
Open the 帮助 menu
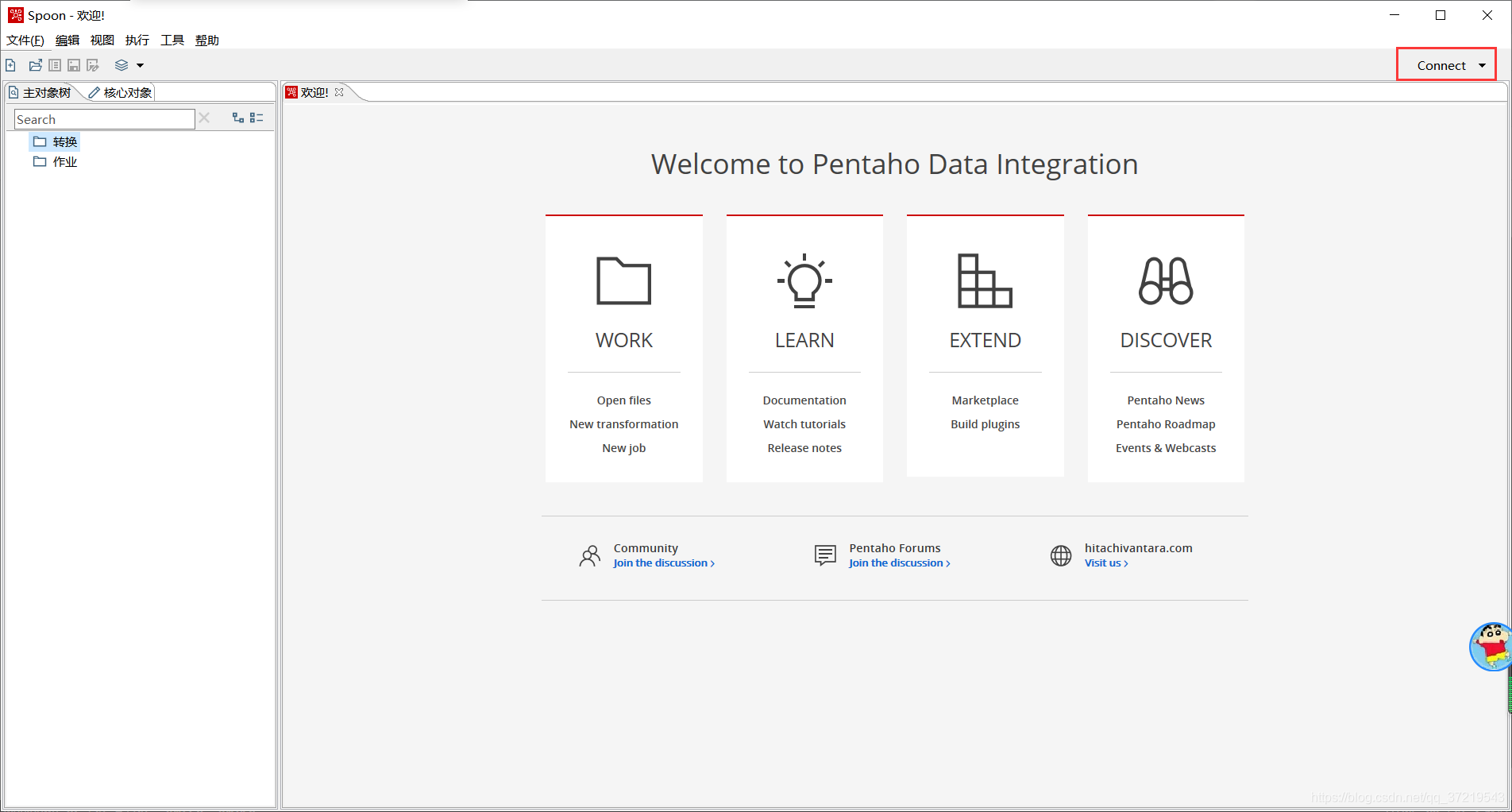207,41
